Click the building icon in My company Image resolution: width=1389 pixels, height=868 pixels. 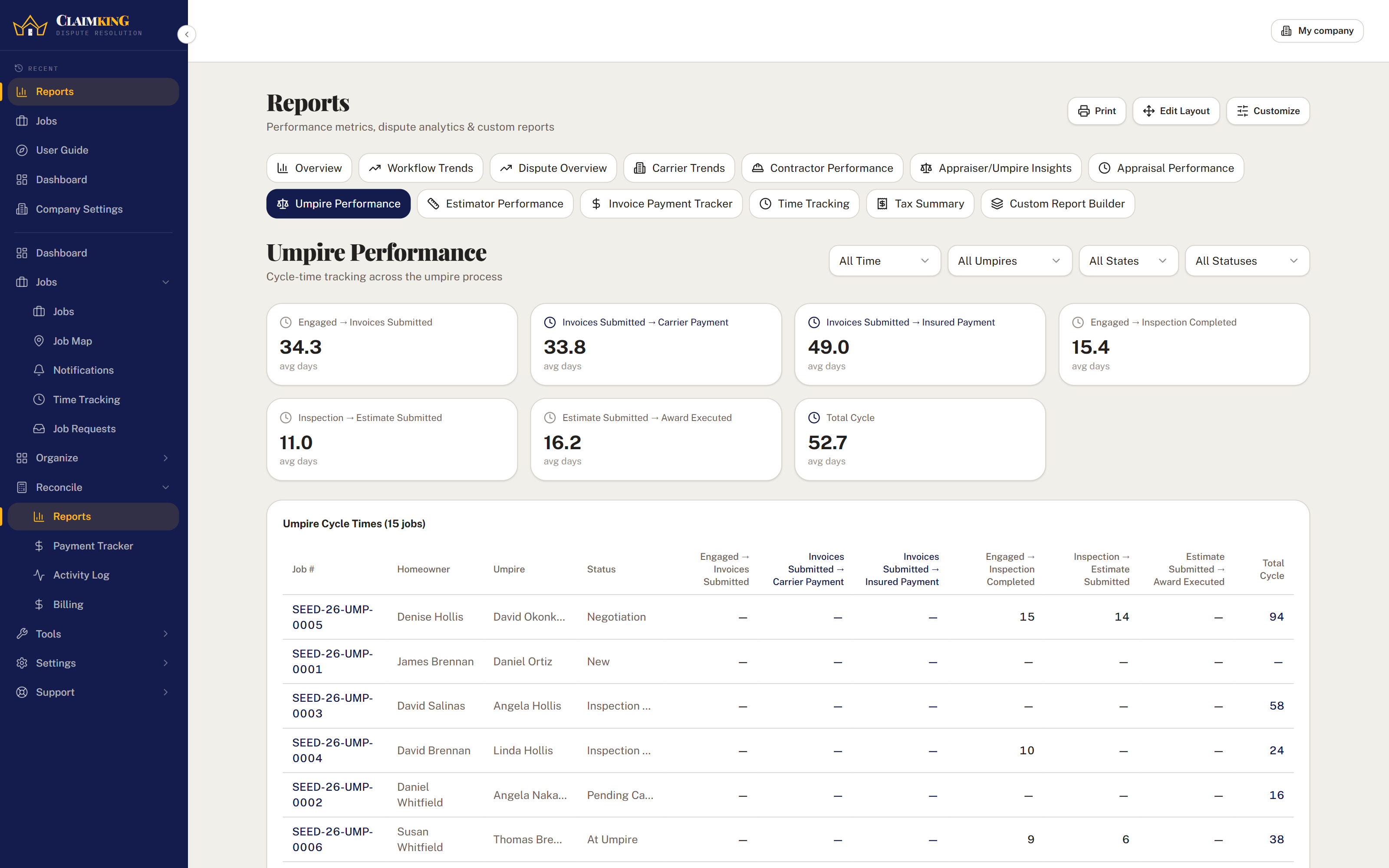[x=1286, y=31]
